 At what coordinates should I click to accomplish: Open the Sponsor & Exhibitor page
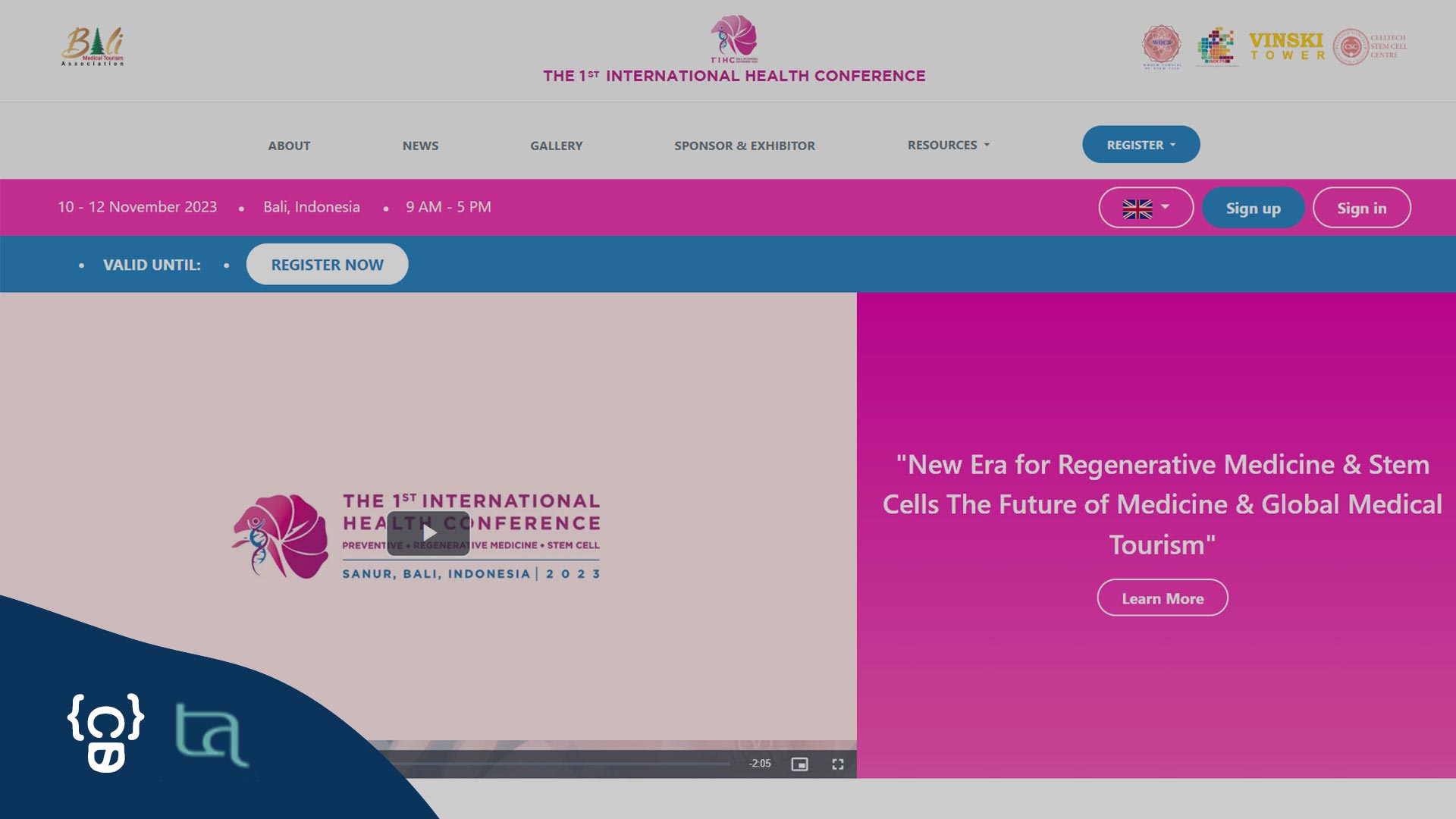pos(744,146)
